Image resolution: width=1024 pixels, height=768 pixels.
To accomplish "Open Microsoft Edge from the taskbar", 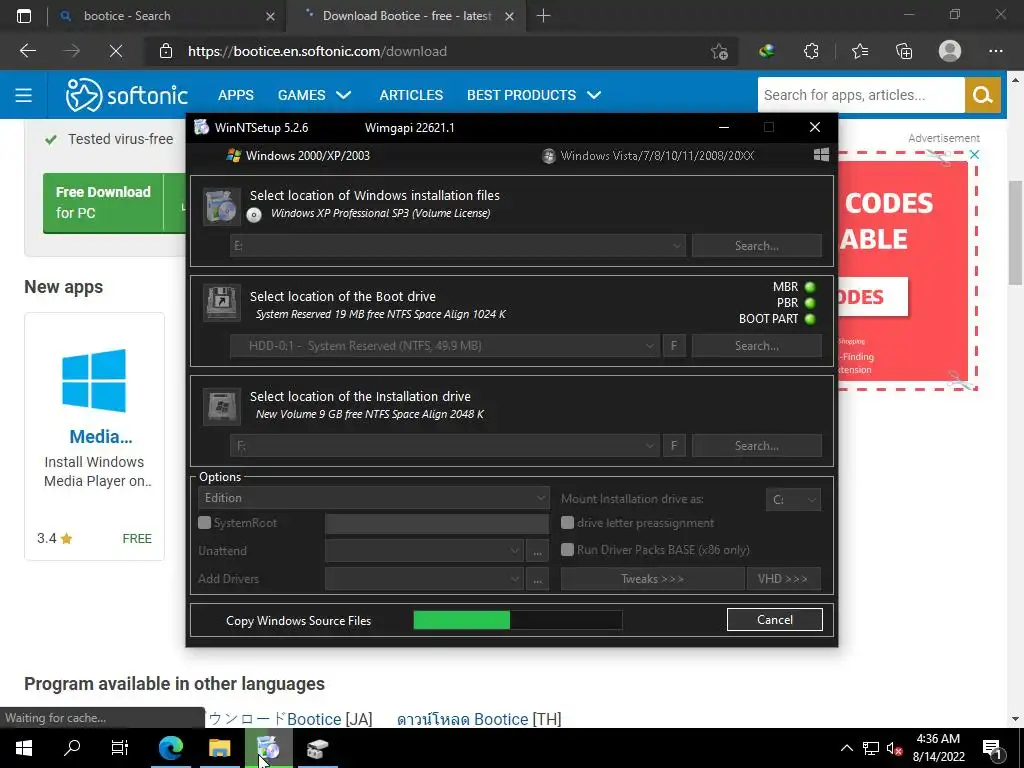I will pyautogui.click(x=170, y=748).
